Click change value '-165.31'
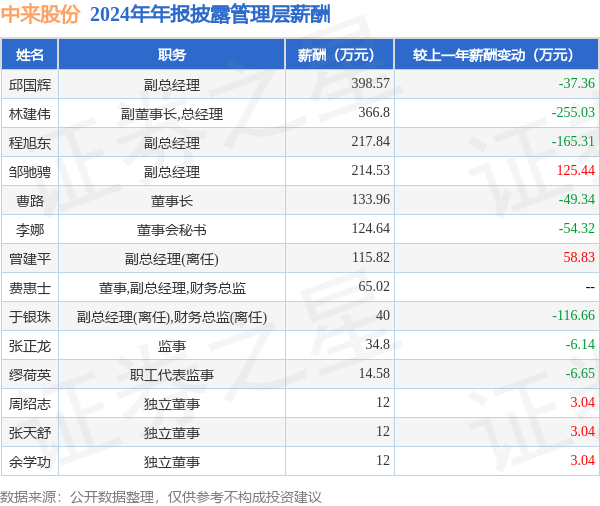The width and height of the screenshot is (600, 506). tap(573, 141)
